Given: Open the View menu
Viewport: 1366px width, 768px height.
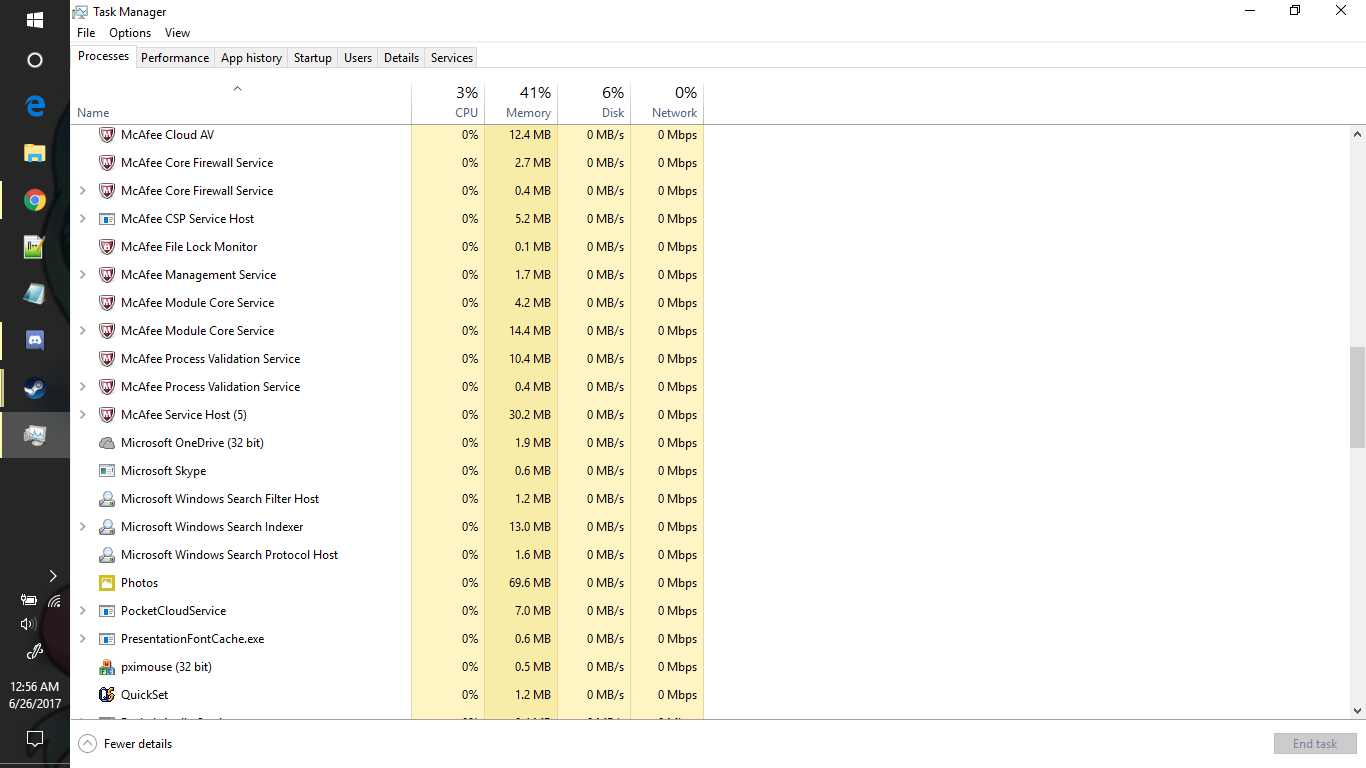Looking at the screenshot, I should (177, 33).
